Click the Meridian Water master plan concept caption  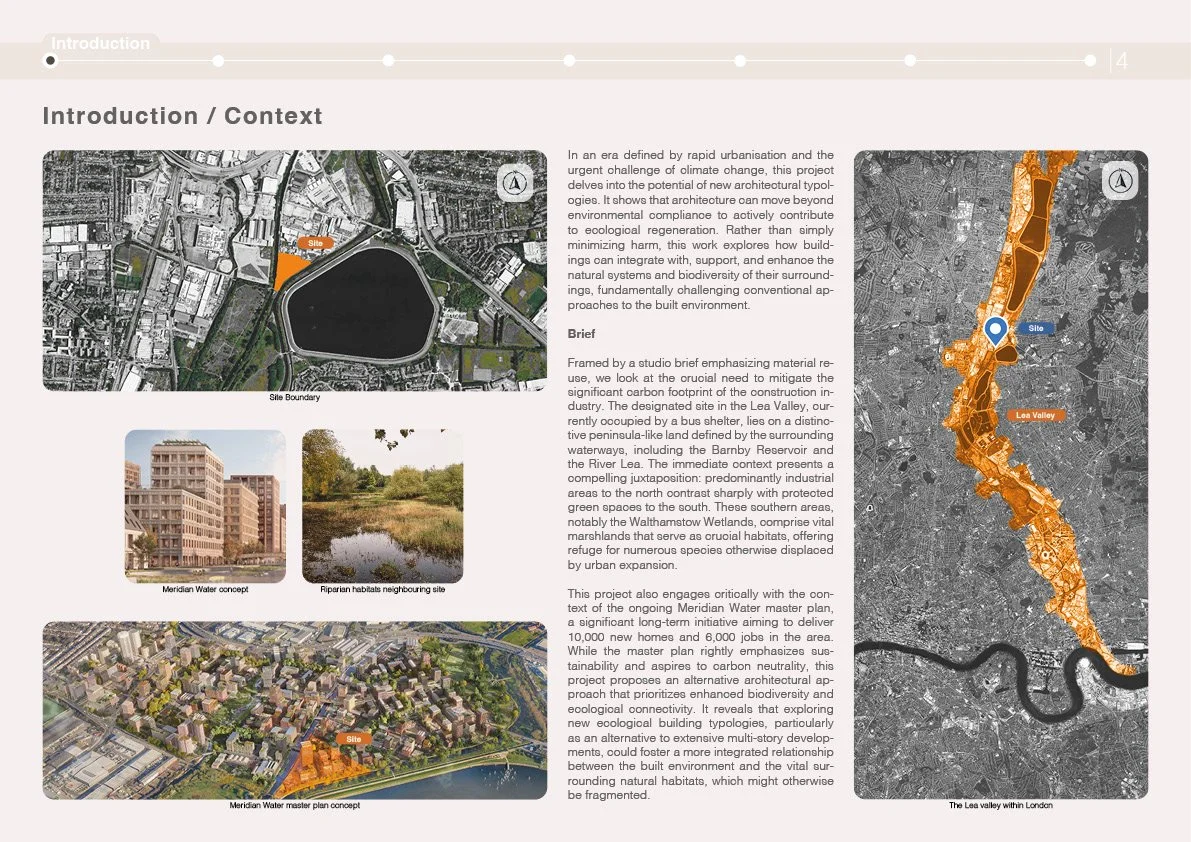295,805
